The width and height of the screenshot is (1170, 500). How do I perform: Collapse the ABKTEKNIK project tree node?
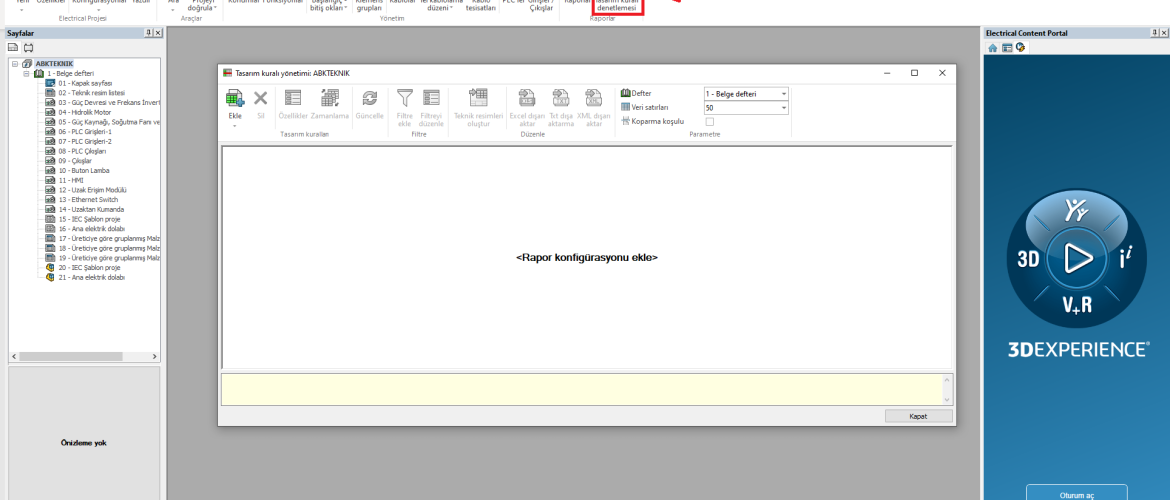point(15,64)
